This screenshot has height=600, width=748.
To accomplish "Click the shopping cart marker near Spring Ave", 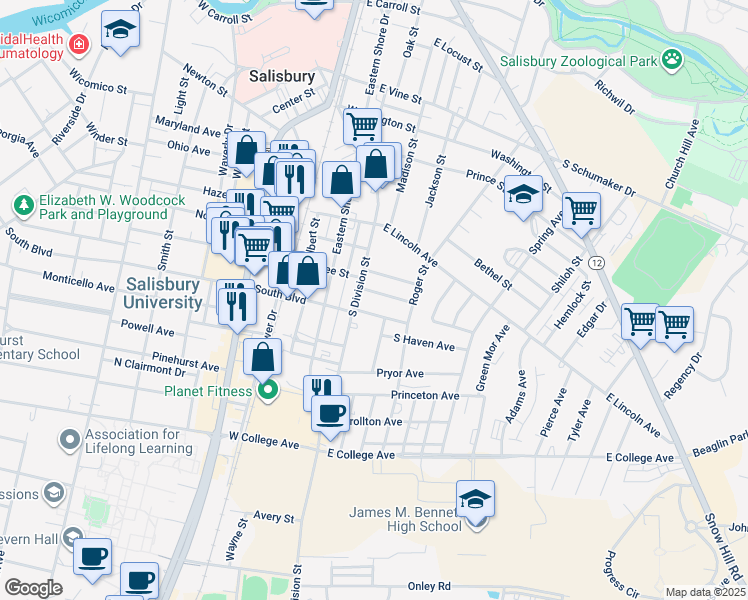I will coord(581,213).
